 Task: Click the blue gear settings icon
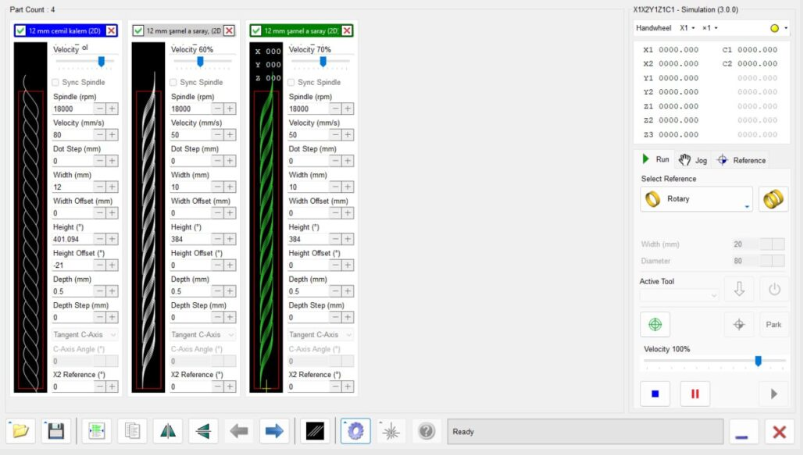(355, 431)
